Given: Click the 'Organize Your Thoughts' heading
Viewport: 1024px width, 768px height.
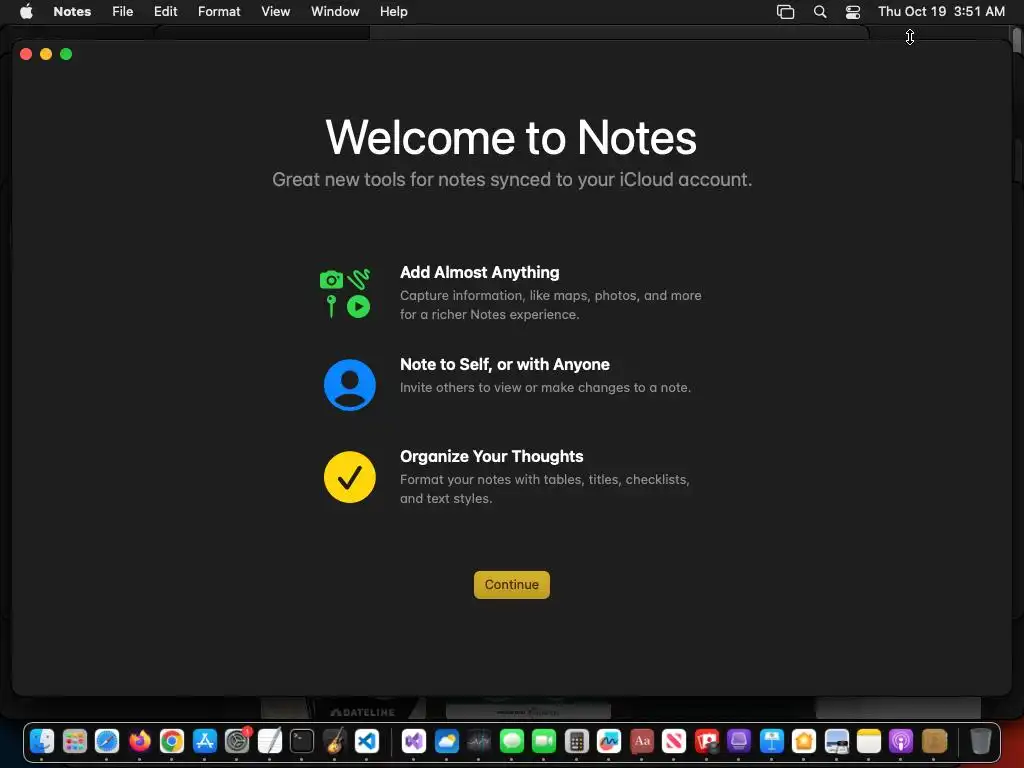Looking at the screenshot, I should pos(491,456).
